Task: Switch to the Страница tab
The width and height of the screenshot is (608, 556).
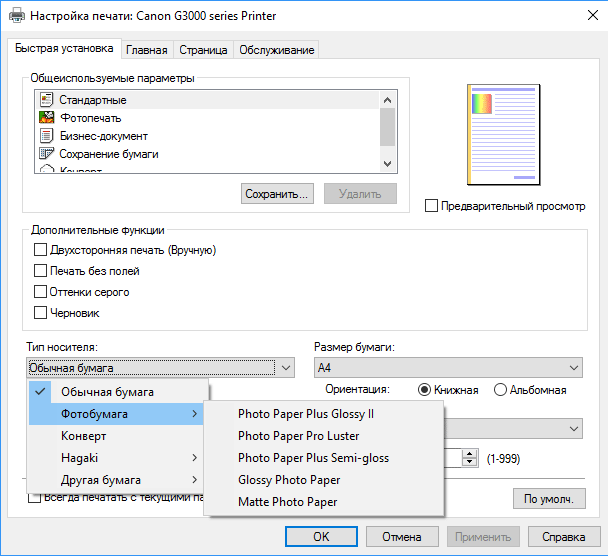Action: [203, 50]
